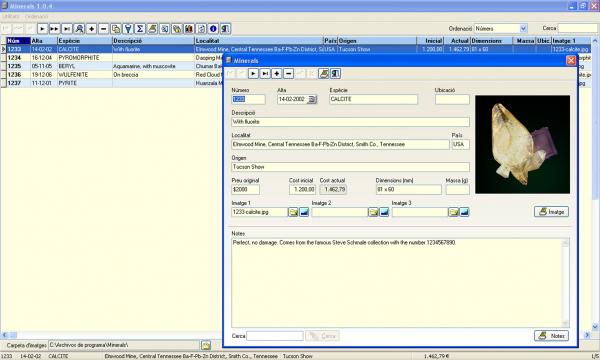This screenshot has height=360, width=600.
Task: Click the export icon after the printer
Action: point(165,29)
